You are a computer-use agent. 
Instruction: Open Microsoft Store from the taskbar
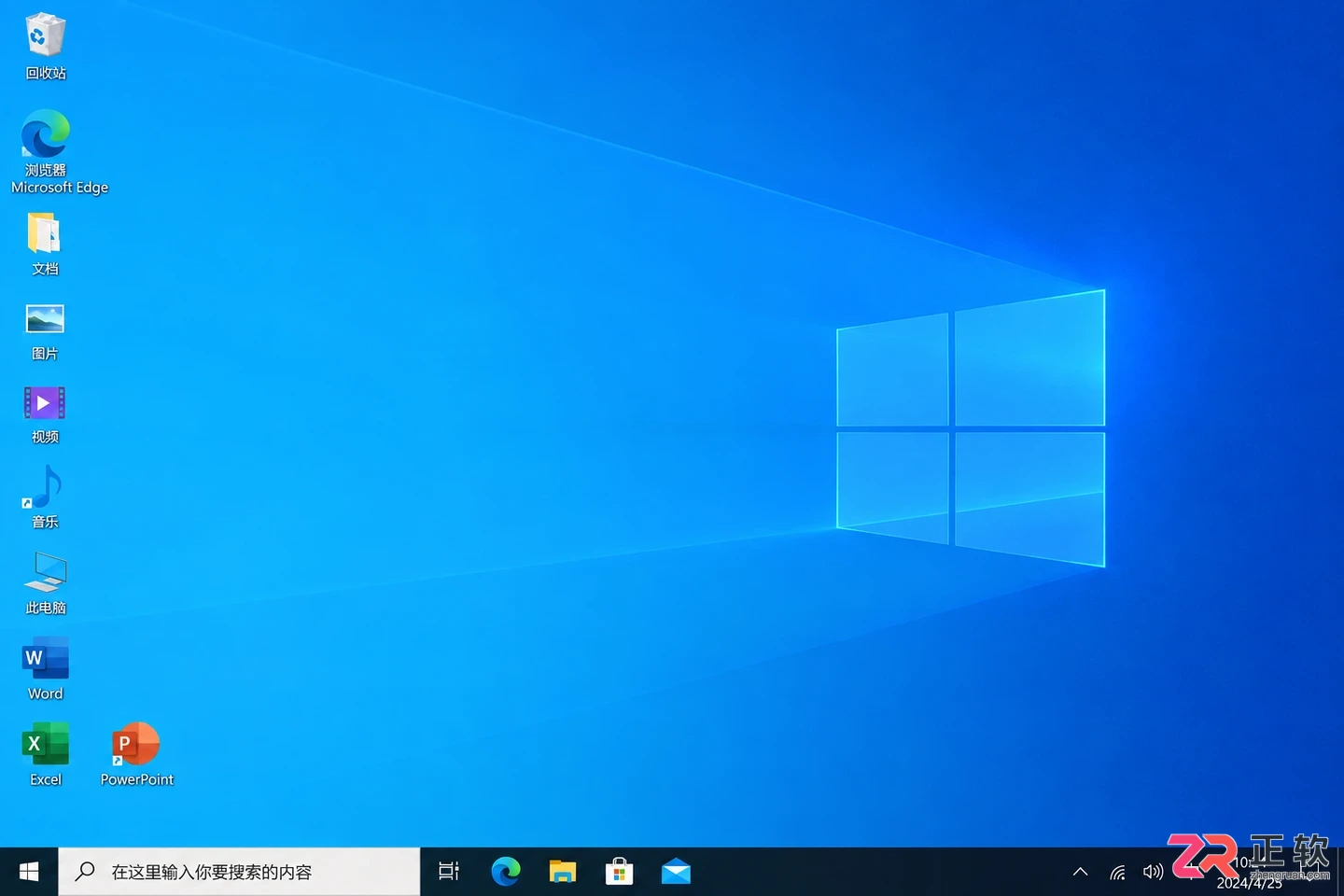pos(619,872)
